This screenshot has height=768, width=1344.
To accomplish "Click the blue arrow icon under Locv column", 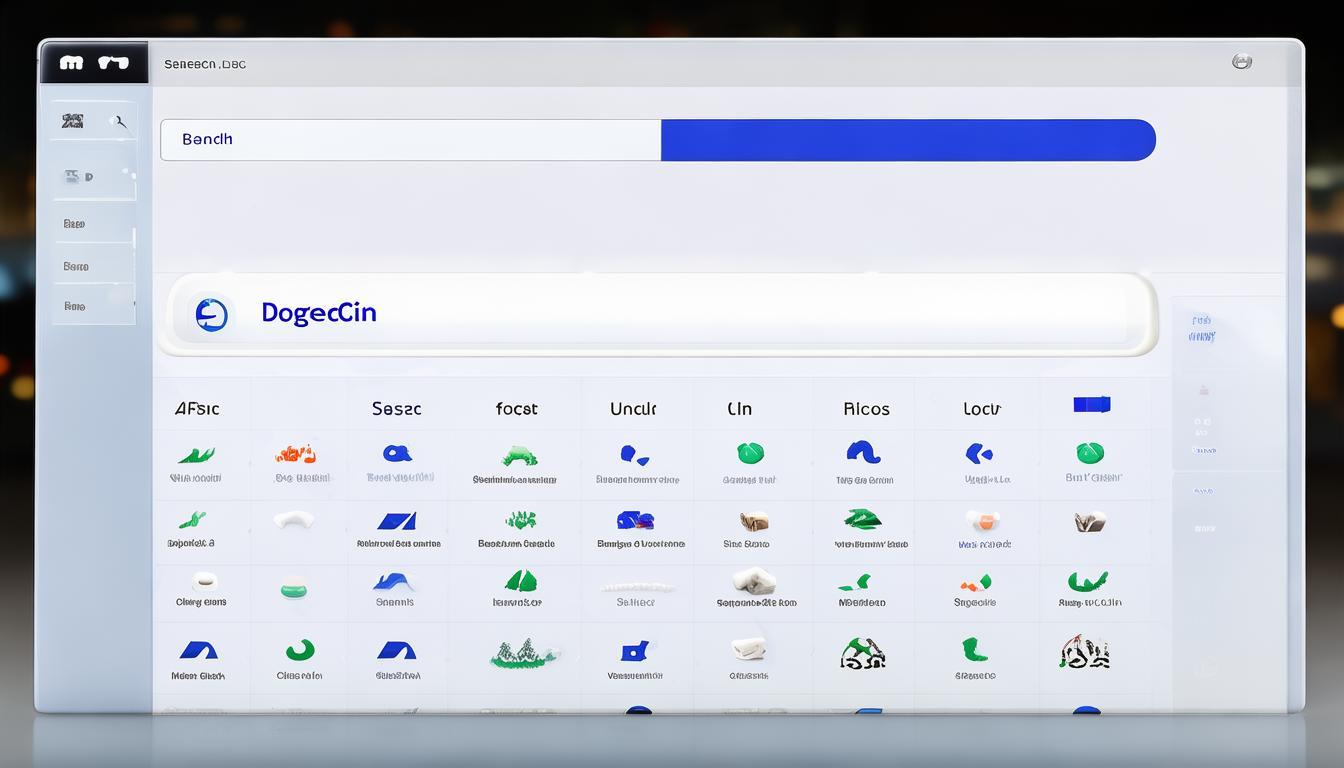I will (978, 454).
